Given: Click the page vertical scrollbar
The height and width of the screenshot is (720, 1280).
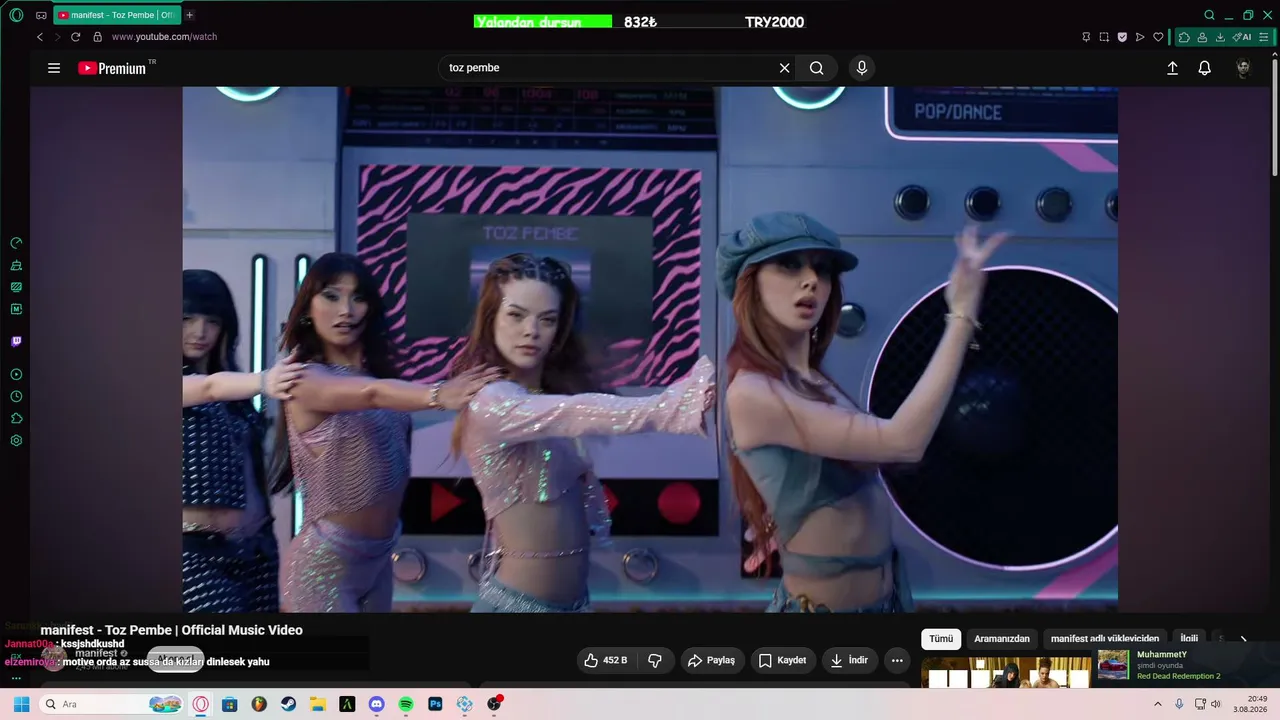Looking at the screenshot, I should [1274, 120].
